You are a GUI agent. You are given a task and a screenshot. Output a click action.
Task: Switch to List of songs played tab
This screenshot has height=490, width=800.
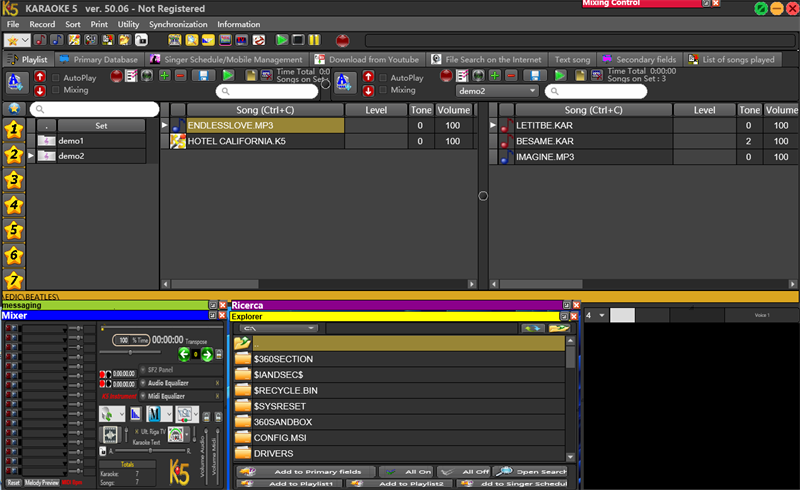732,59
